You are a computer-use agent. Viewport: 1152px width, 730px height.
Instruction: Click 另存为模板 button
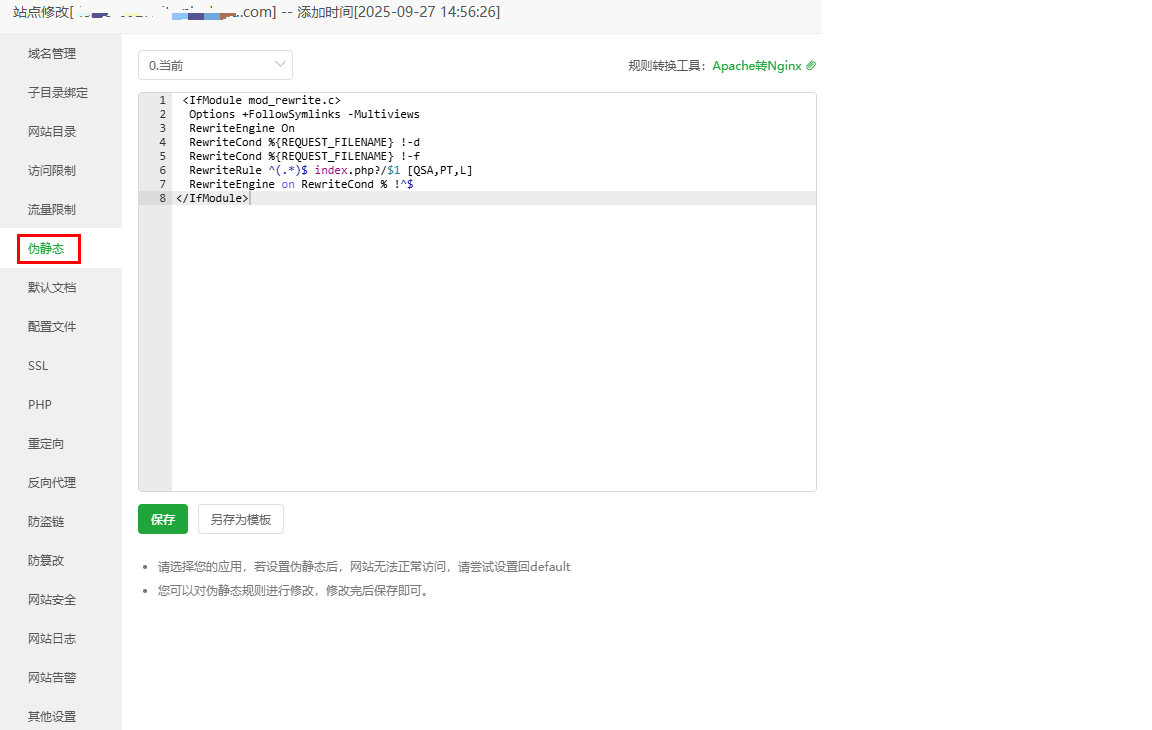click(241, 520)
